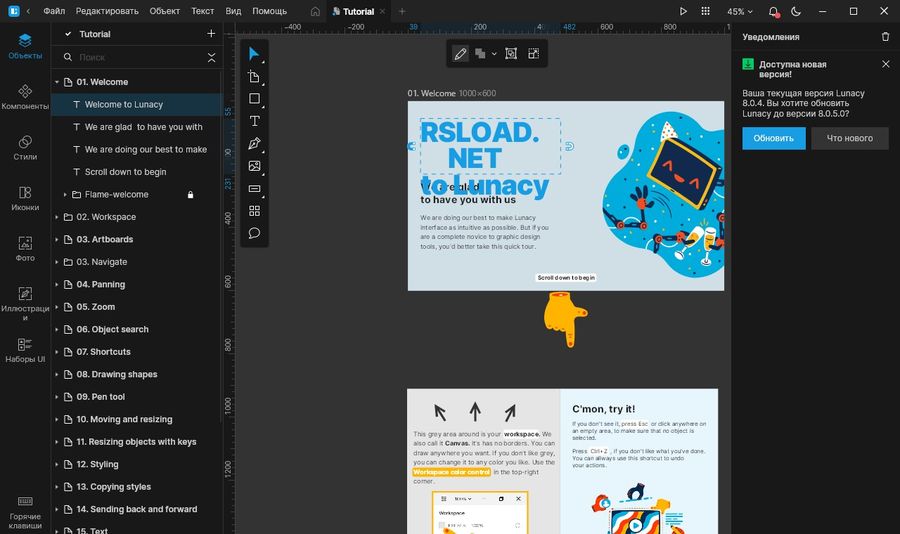The image size is (900, 534).
Task: Clear notifications with the trash icon
Action: [x=885, y=37]
